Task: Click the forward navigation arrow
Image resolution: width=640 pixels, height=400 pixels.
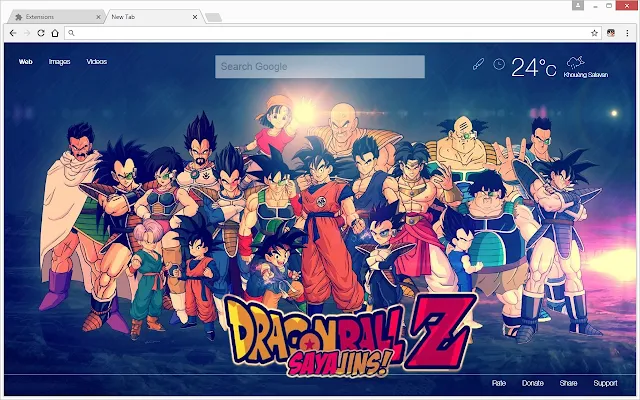Action: (x=27, y=33)
